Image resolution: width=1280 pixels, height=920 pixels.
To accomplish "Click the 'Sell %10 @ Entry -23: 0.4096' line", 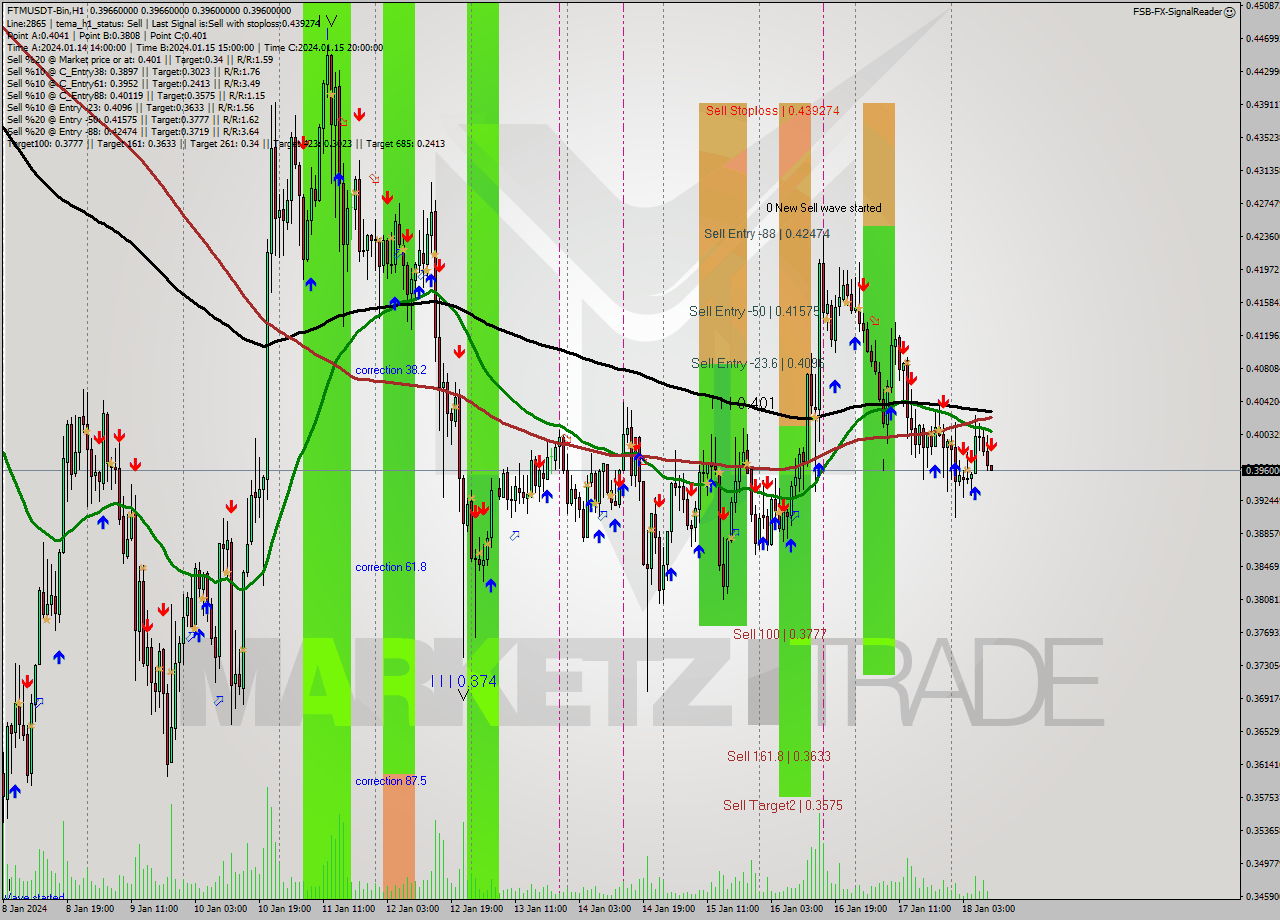I will coord(129,107).
